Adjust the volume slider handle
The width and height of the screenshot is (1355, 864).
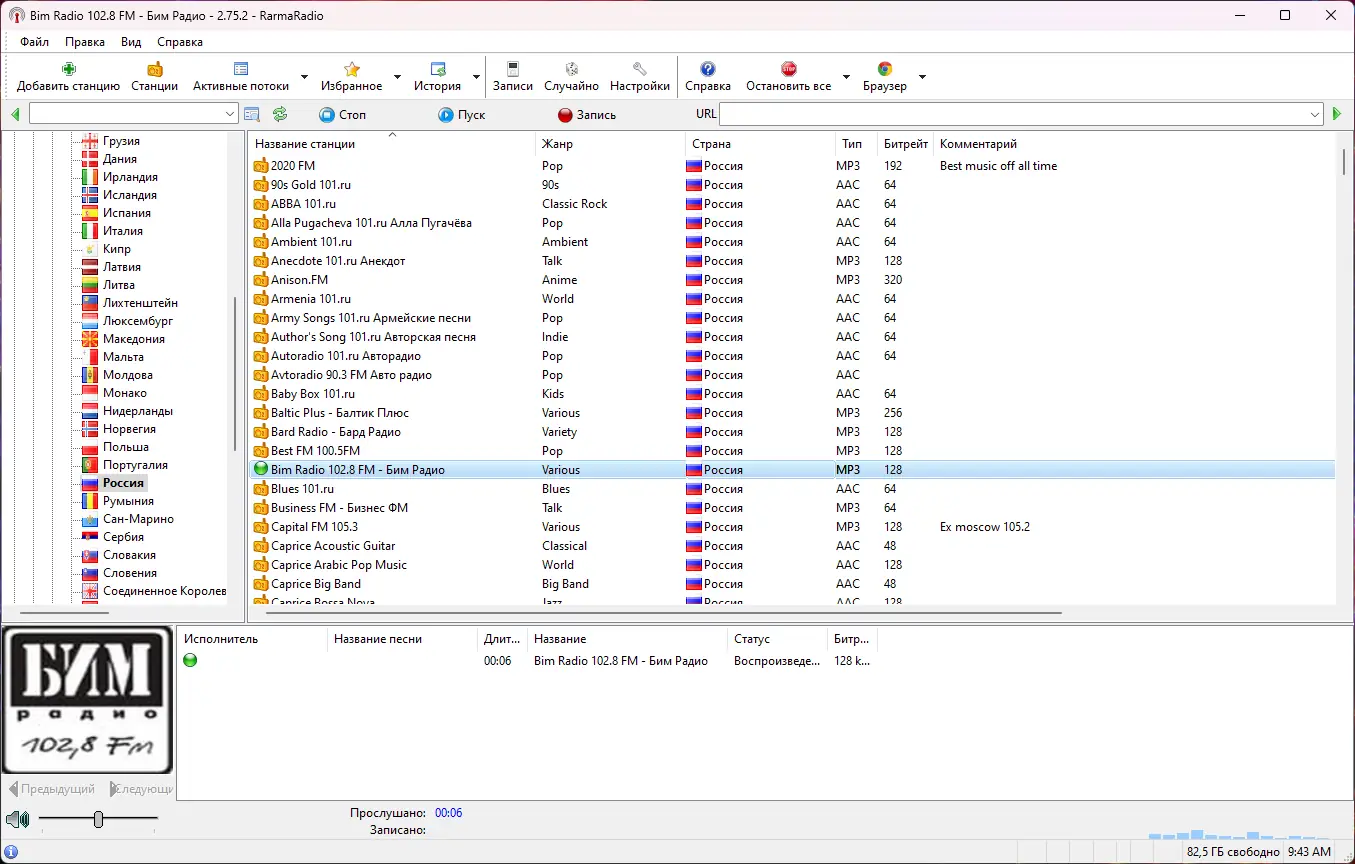click(98, 820)
